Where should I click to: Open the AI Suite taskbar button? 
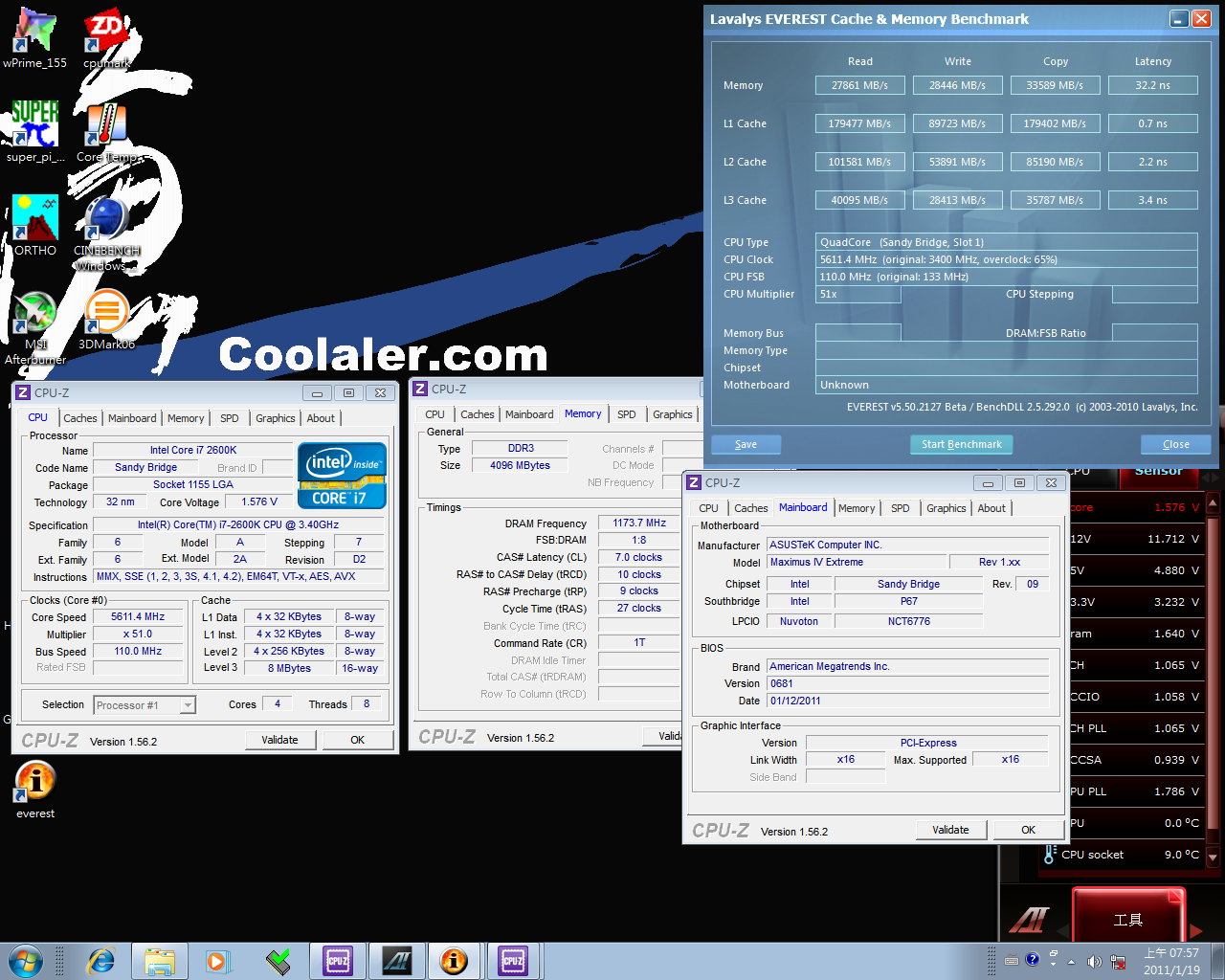coord(397,961)
